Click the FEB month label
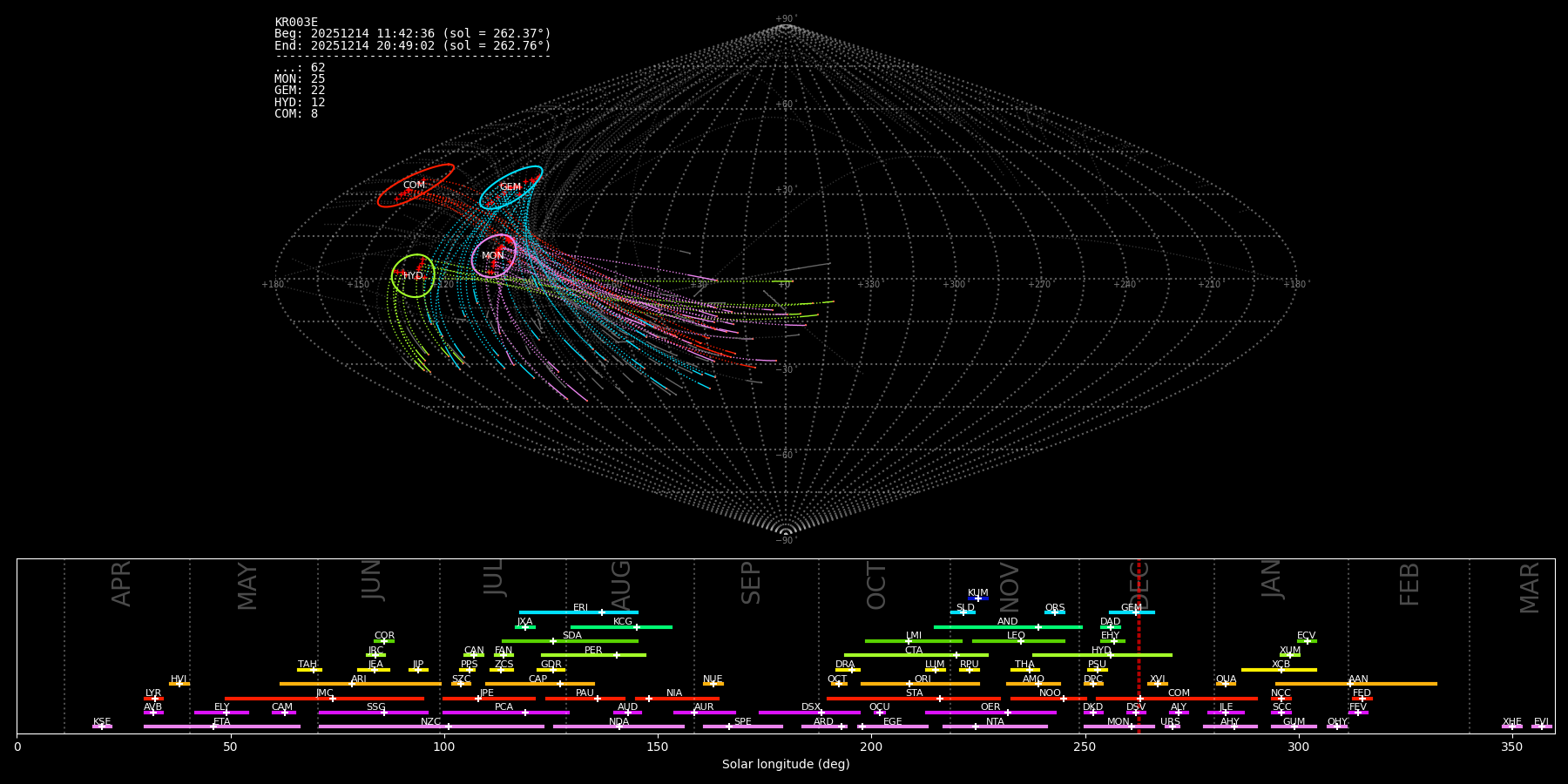 point(1409,585)
